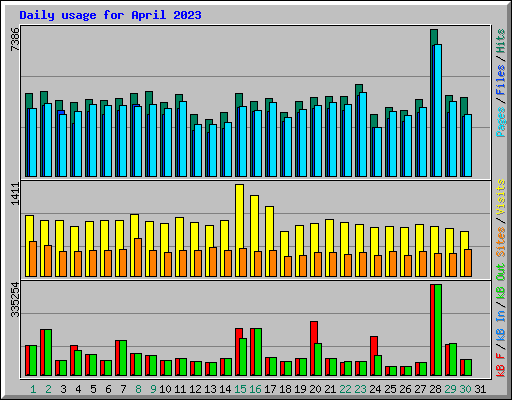Screen dimensions: 512x400
Task: Click day 30 on the x-axis
Action: [465, 389]
